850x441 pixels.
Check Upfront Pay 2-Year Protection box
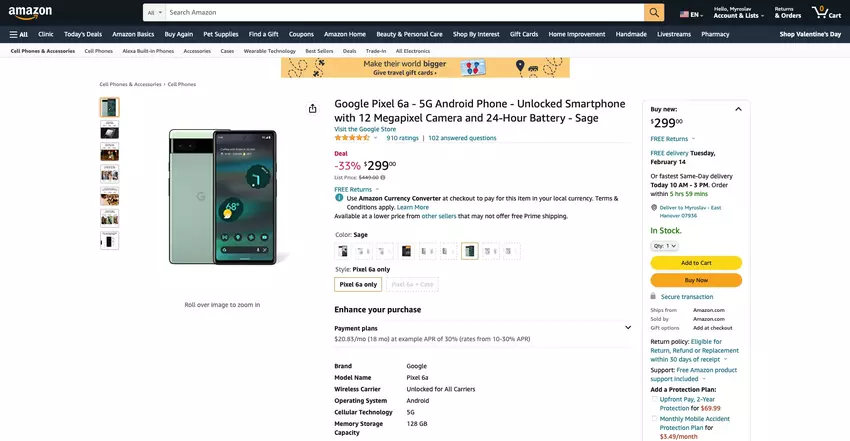[655, 399]
